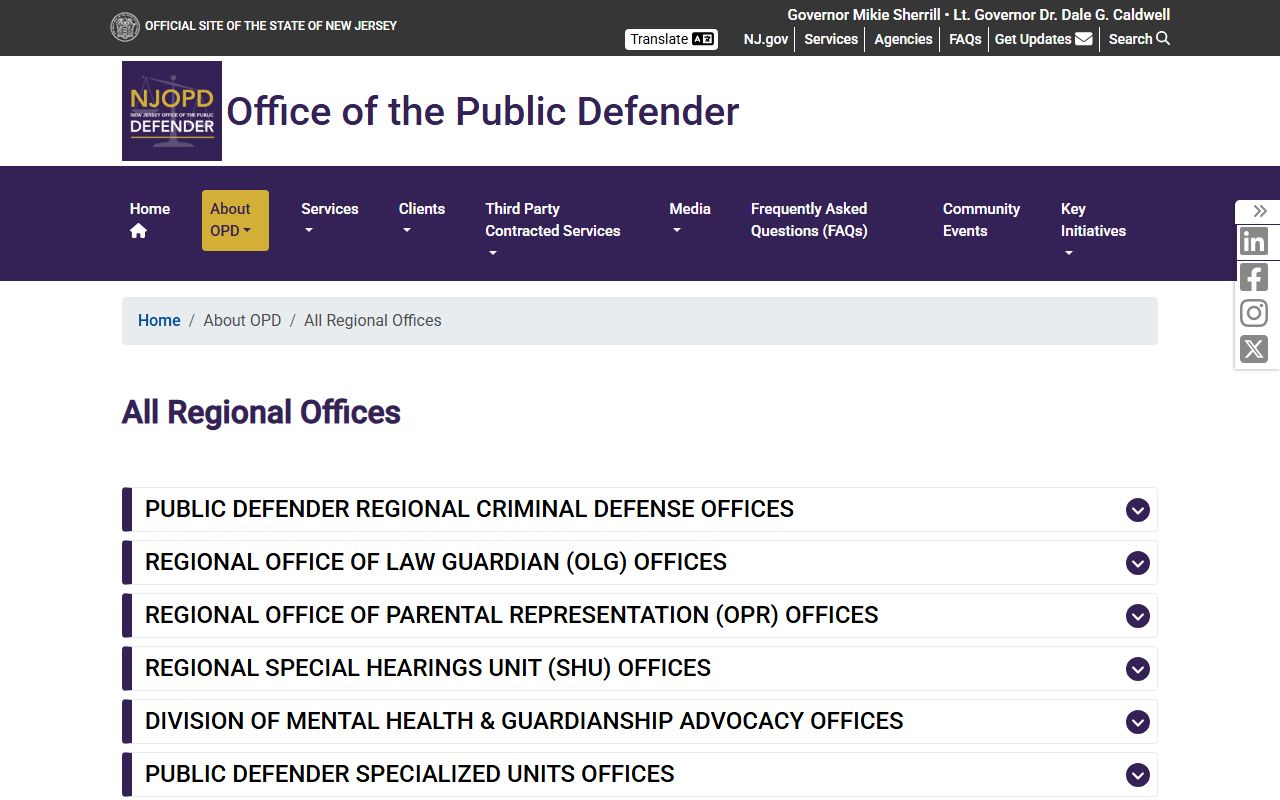Open the LinkedIn social icon
This screenshot has height=800, width=1280.
[x=1254, y=241]
